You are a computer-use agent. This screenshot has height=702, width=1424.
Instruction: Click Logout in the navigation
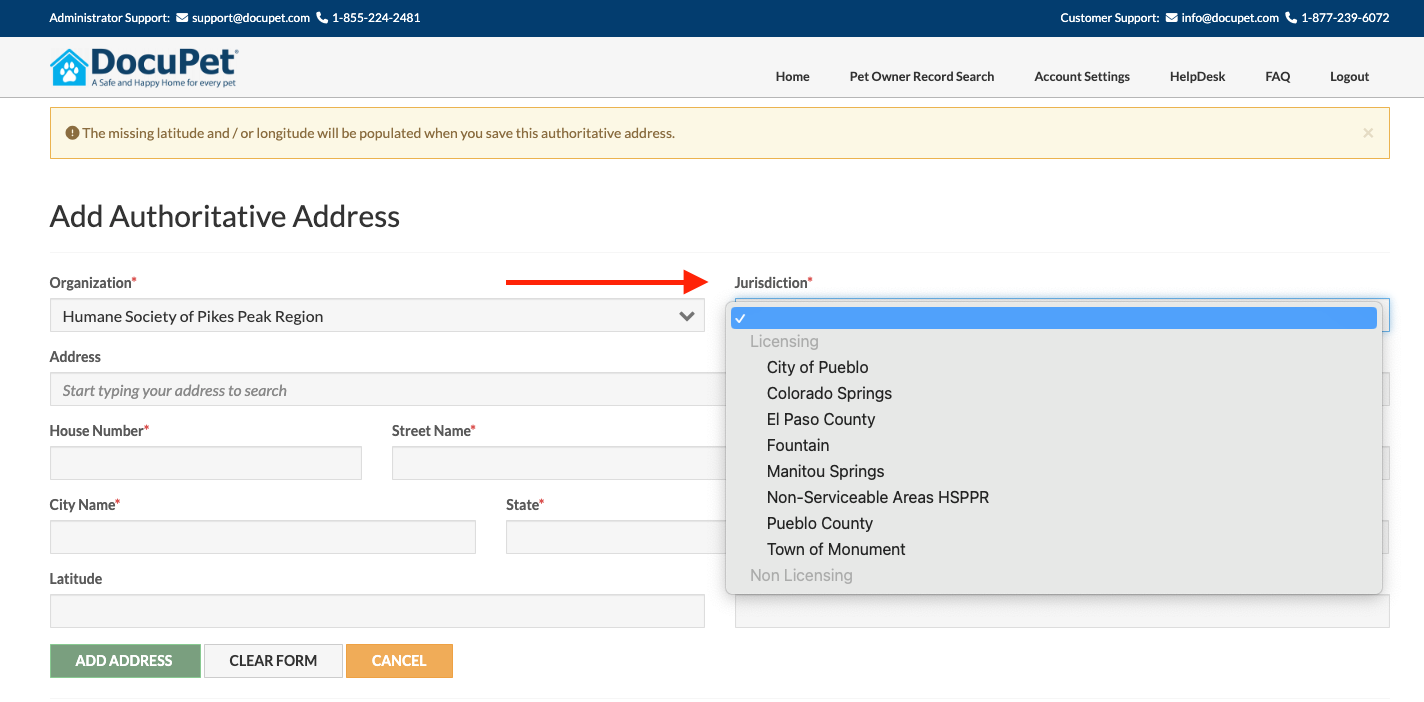[x=1349, y=76]
